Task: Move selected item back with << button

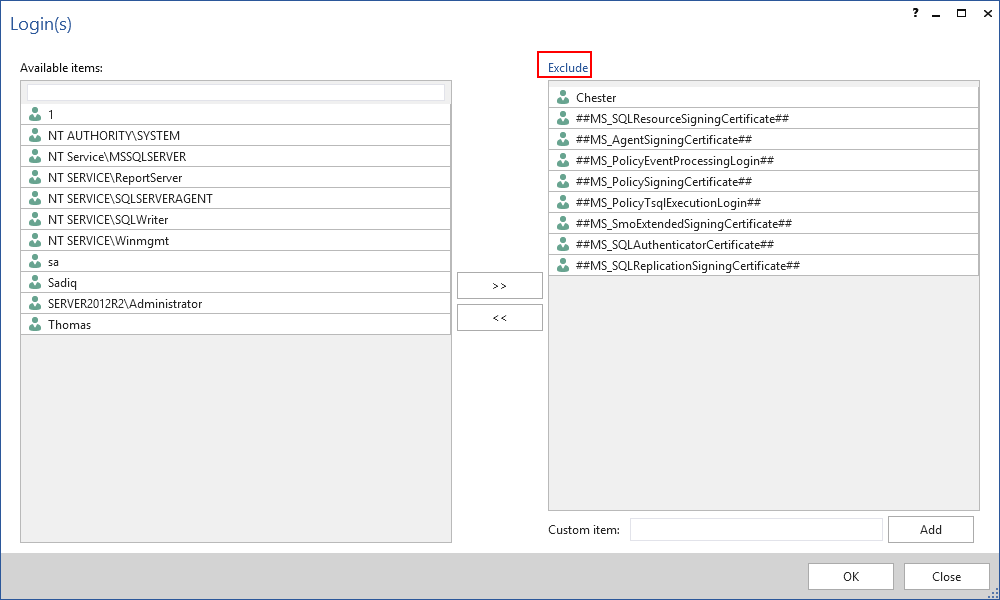Action: tap(499, 318)
